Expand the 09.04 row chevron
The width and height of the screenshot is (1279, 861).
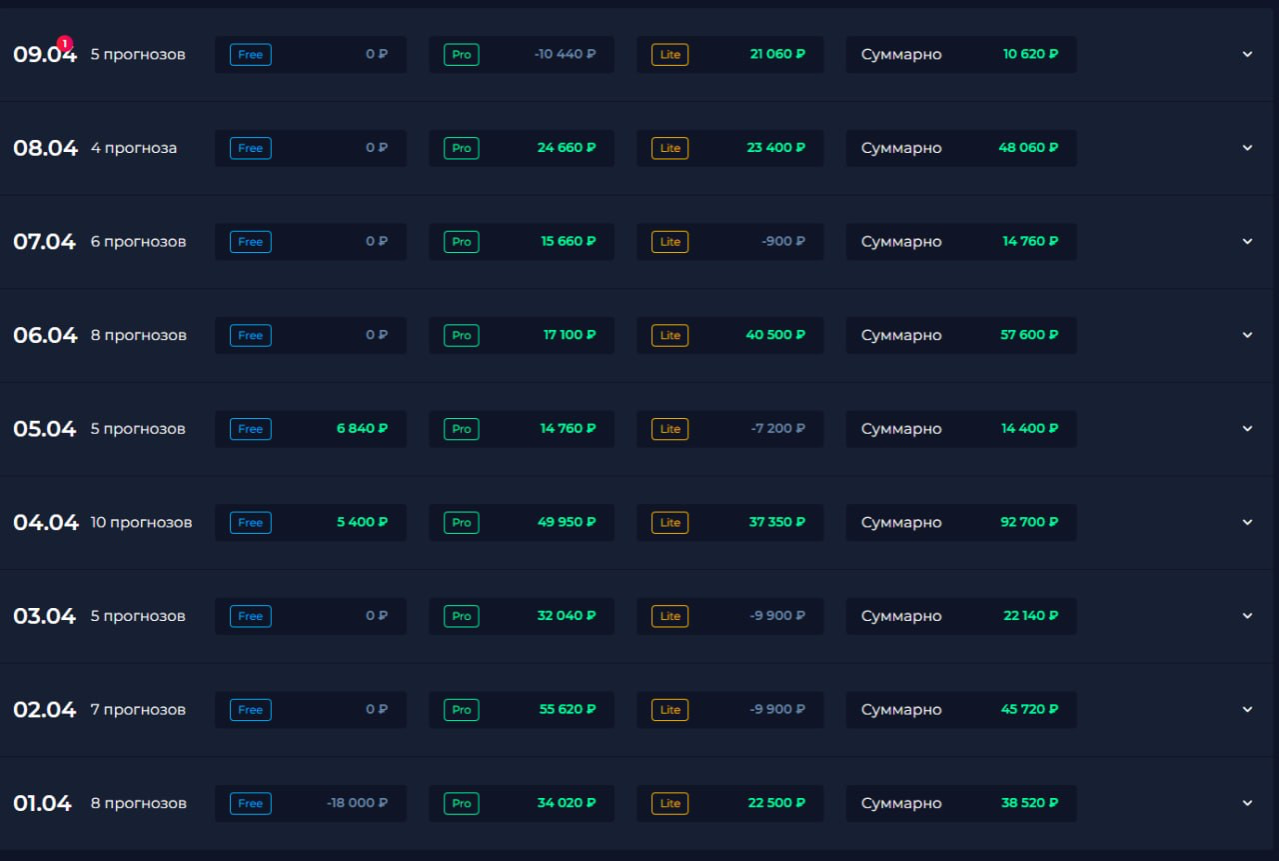click(1247, 54)
